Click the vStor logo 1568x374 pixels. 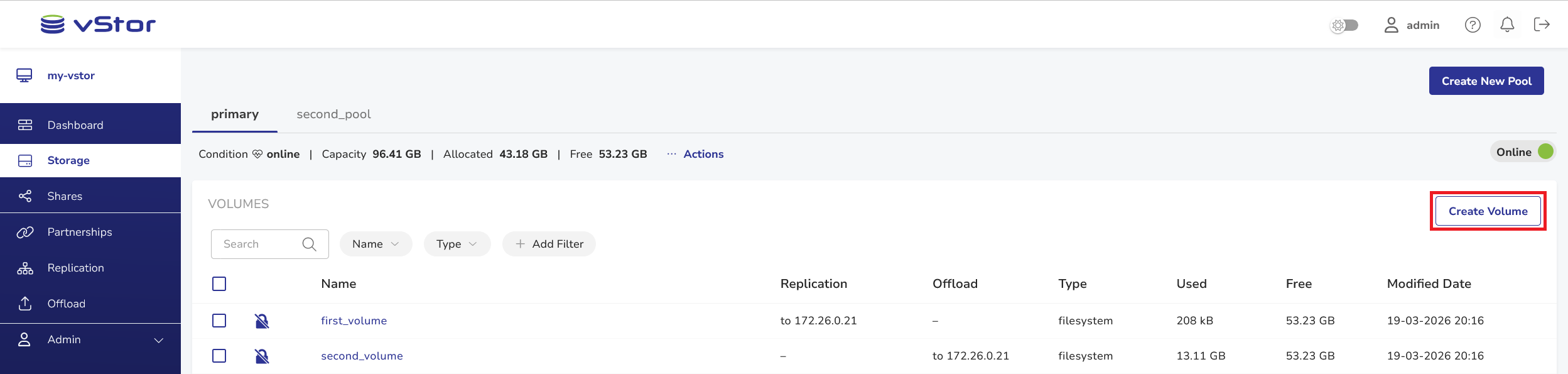tap(98, 25)
